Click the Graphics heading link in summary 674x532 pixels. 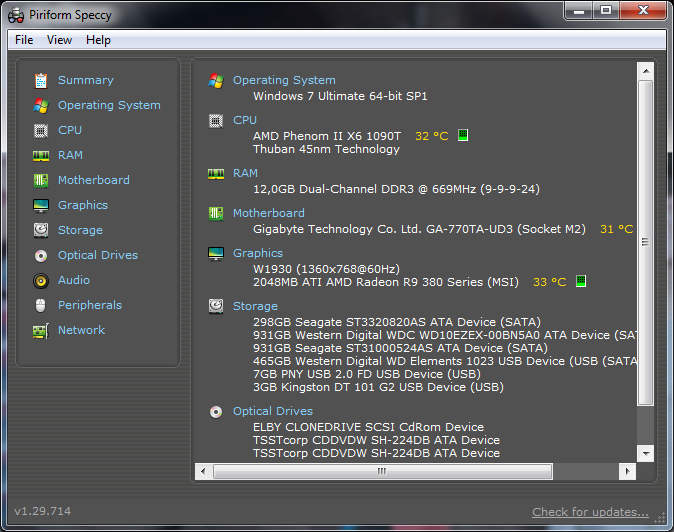coord(258,254)
